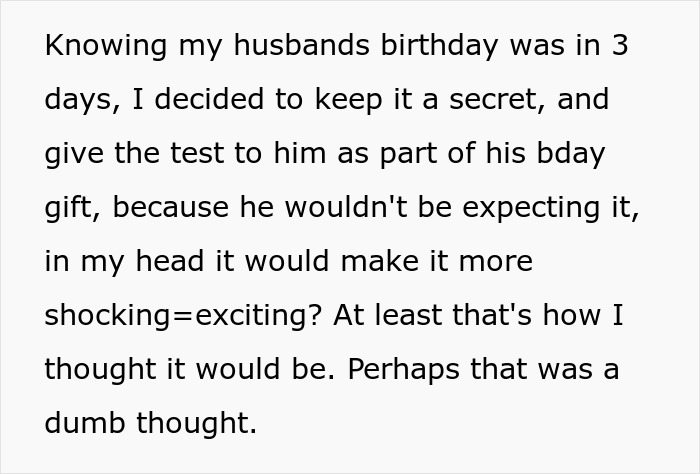Click the word "bday" in the paragraph
Image resolution: width=700 pixels, height=474 pixels.
point(571,154)
